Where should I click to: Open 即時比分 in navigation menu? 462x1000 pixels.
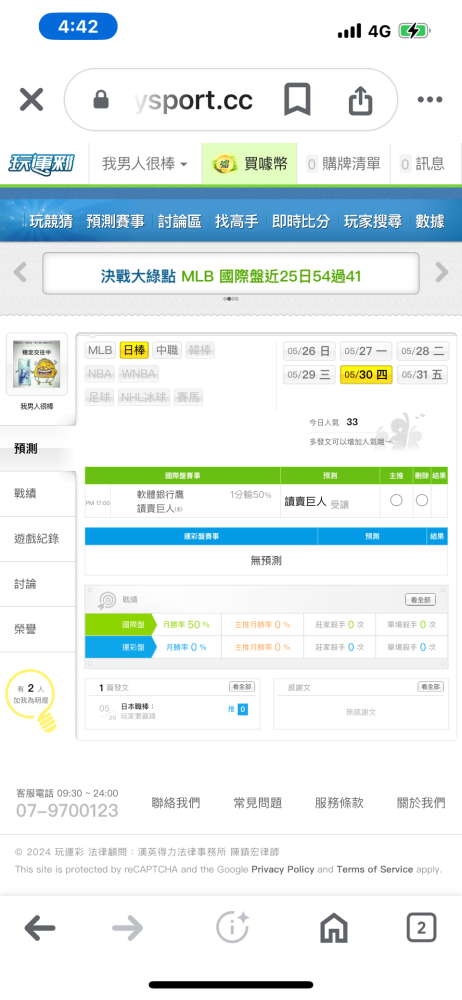(x=301, y=221)
